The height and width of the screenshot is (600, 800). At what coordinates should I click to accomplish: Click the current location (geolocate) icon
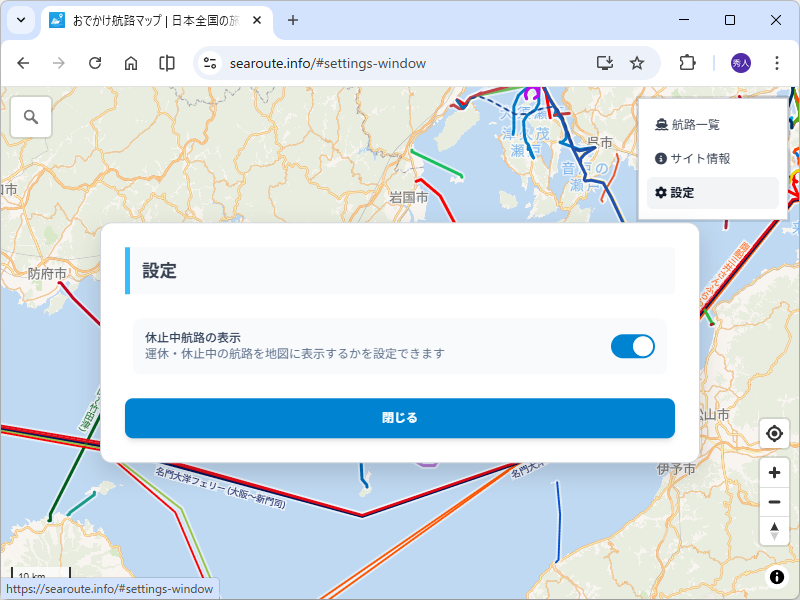(x=774, y=433)
